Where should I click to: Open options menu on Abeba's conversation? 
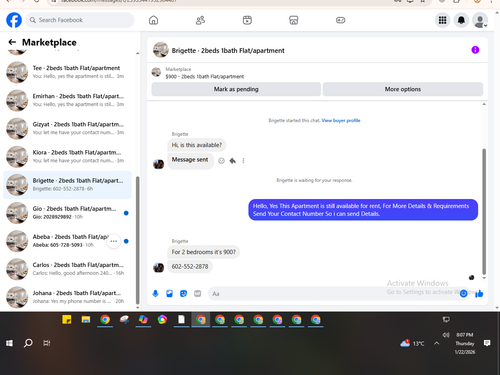tap(114, 241)
